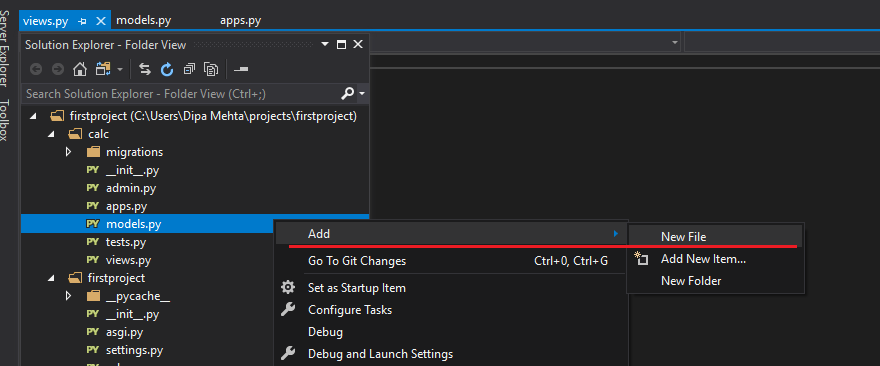Switch to the apps.py tab
Viewport: 880px width, 366px height.
[240, 21]
